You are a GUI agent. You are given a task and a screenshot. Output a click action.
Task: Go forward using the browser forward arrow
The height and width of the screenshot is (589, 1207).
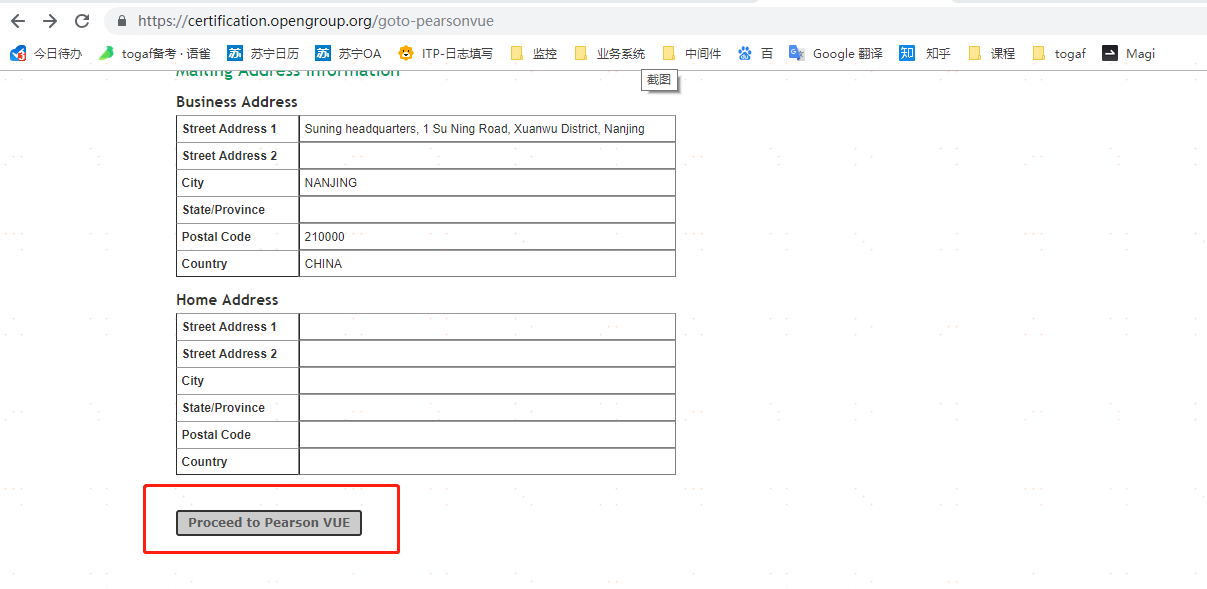pos(50,21)
